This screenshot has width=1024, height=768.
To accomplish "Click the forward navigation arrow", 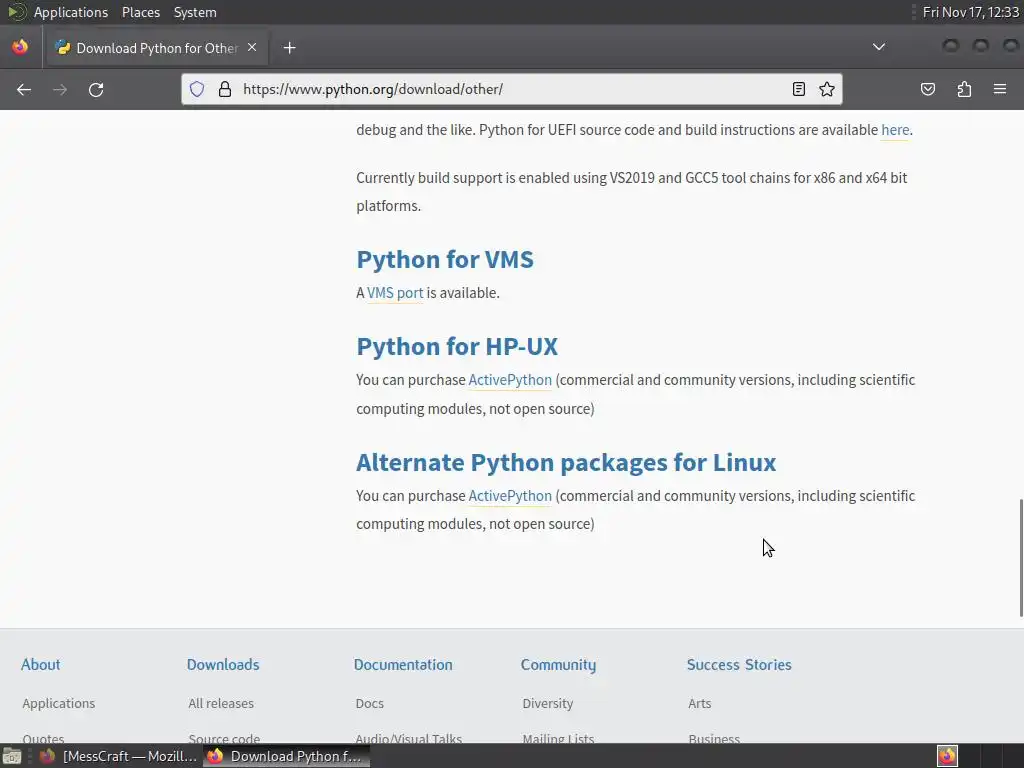I will click(60, 89).
